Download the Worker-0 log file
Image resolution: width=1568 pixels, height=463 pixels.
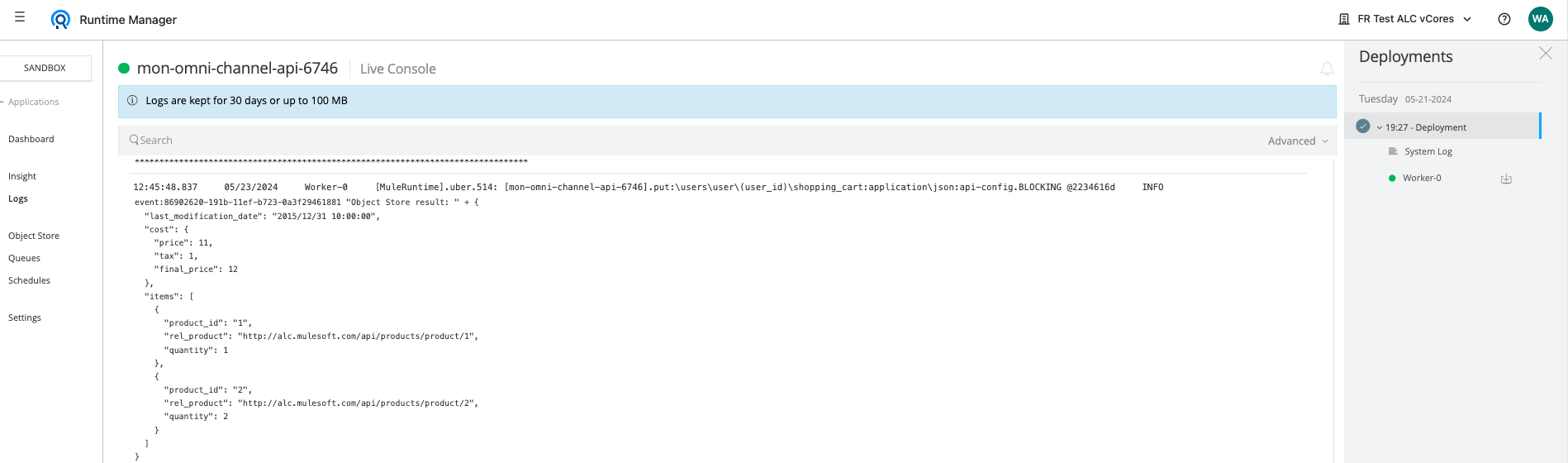[1506, 179]
